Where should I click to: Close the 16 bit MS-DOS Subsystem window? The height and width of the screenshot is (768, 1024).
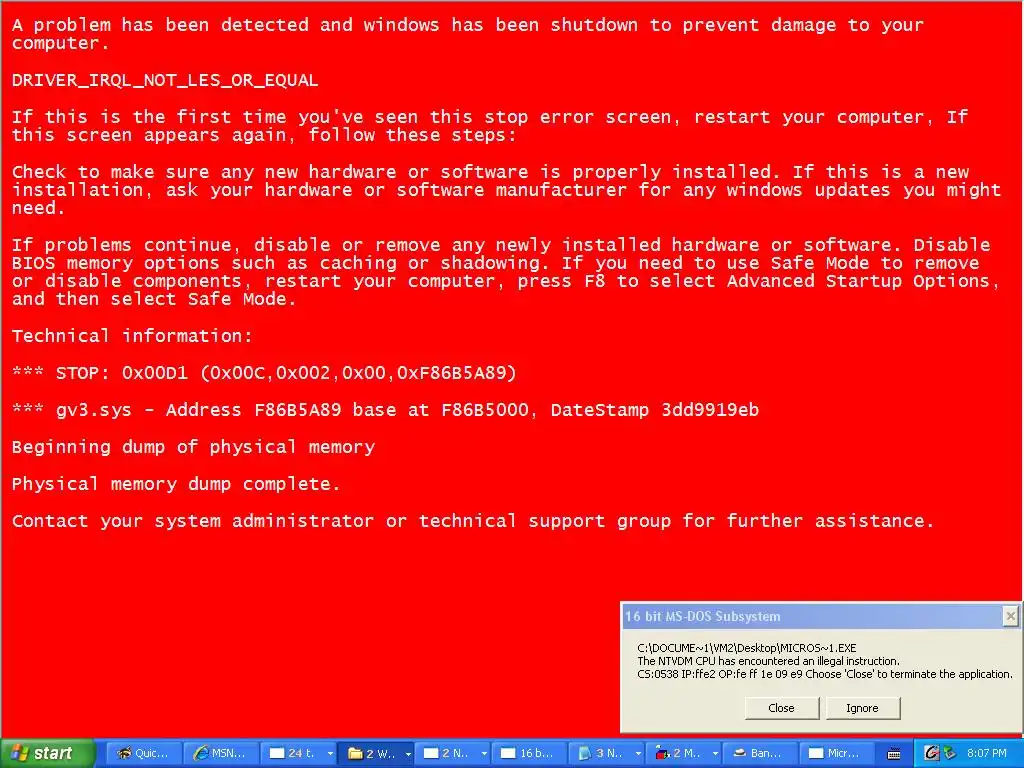click(1010, 616)
